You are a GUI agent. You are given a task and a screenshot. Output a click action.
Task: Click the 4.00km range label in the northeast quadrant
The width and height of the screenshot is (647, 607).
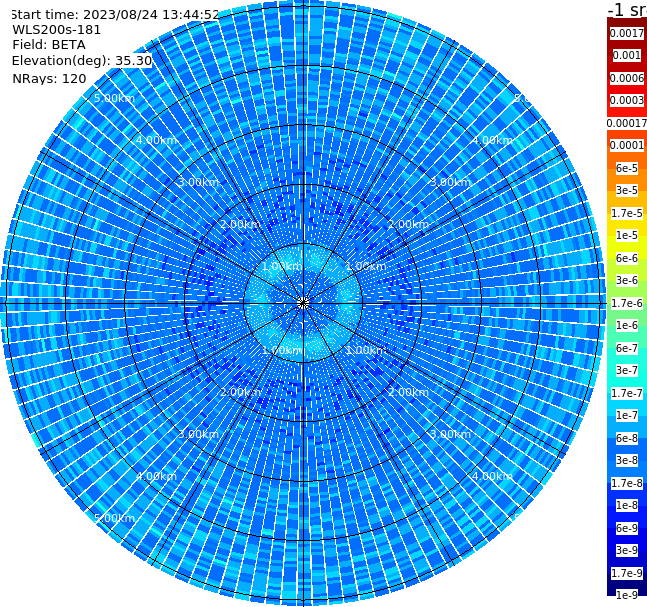pyautogui.click(x=492, y=140)
